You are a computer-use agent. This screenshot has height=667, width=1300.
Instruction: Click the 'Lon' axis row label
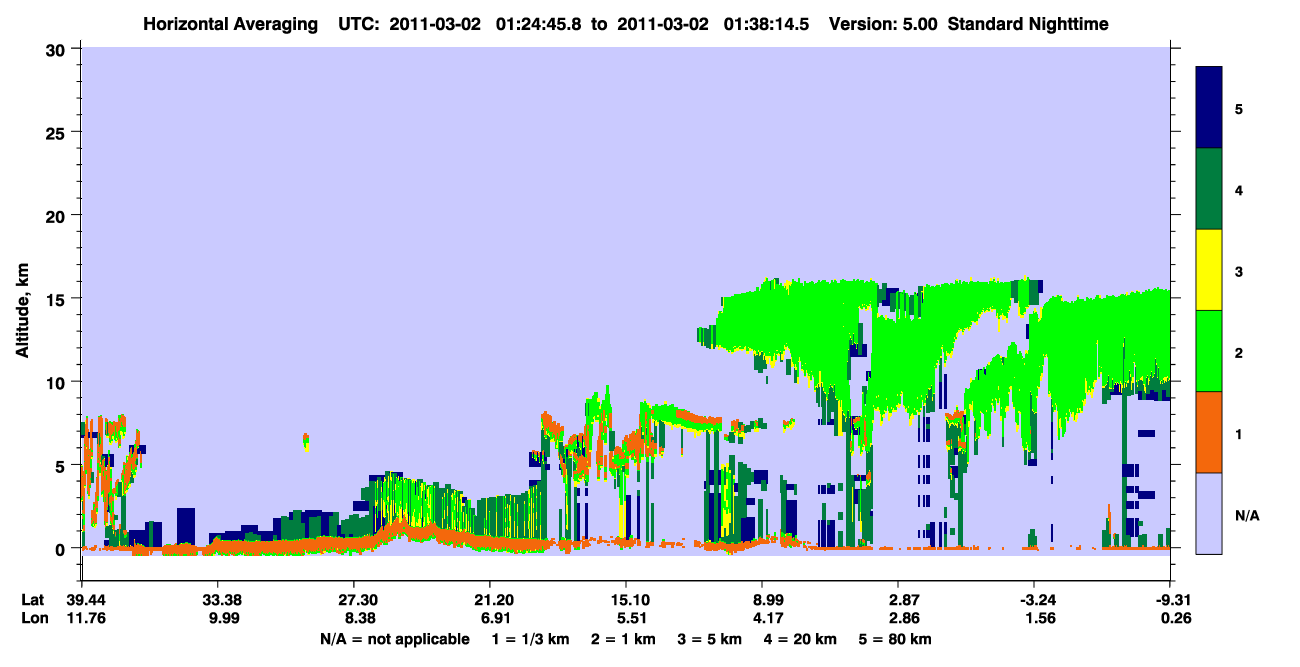pyautogui.click(x=33, y=618)
